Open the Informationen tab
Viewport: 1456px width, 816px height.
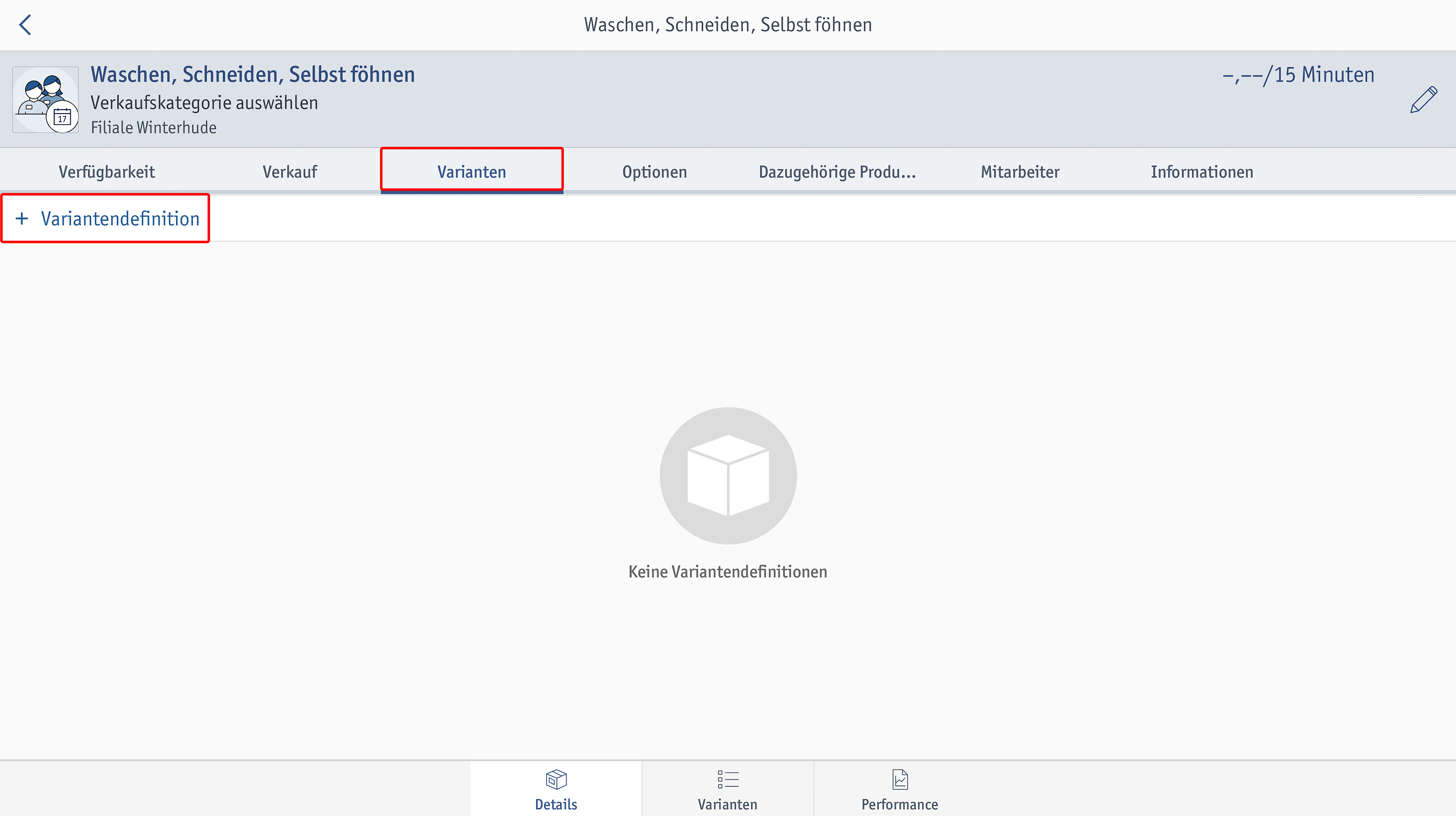pyautogui.click(x=1202, y=172)
